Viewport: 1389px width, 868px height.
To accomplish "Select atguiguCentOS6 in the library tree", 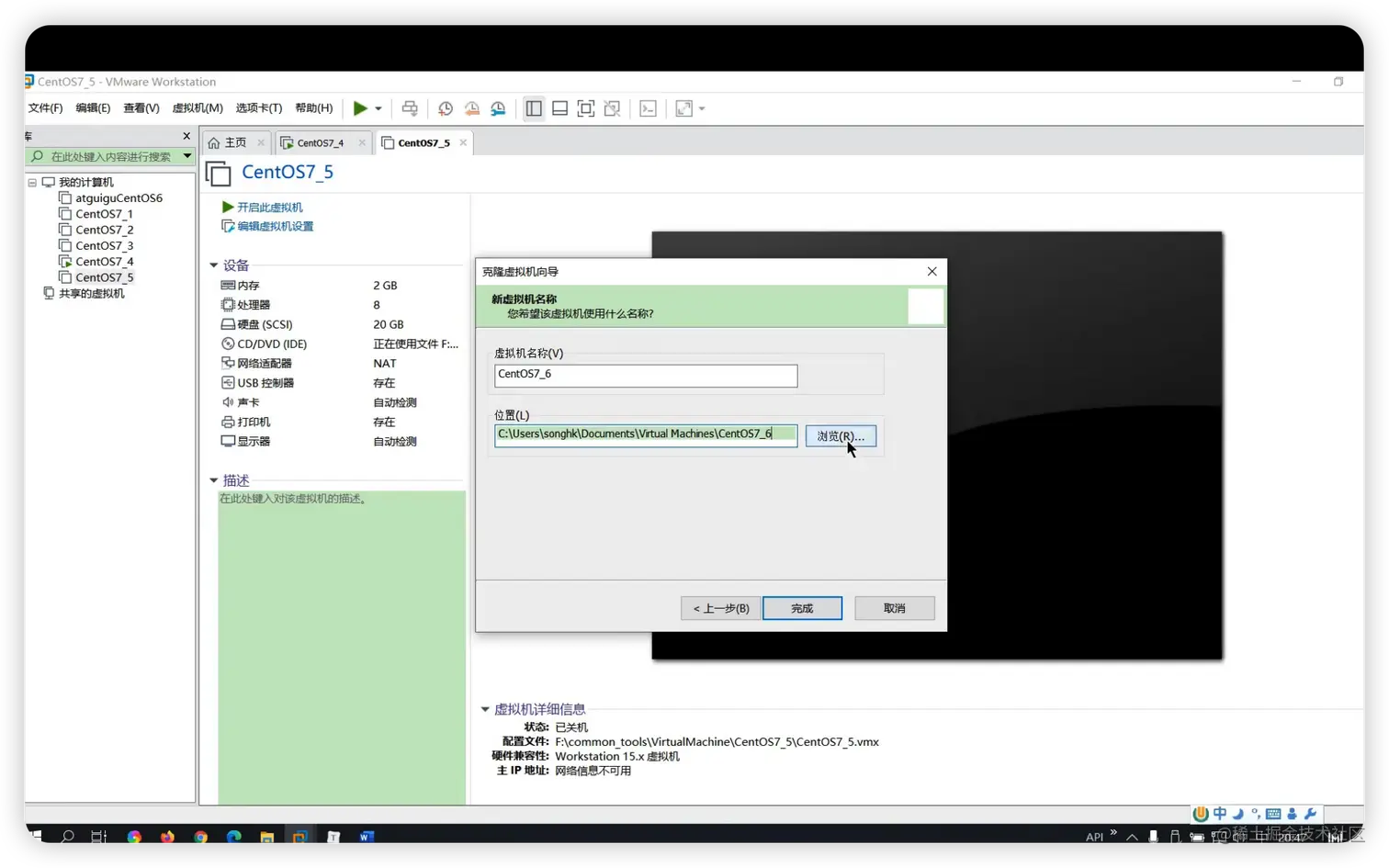I will pyautogui.click(x=119, y=197).
